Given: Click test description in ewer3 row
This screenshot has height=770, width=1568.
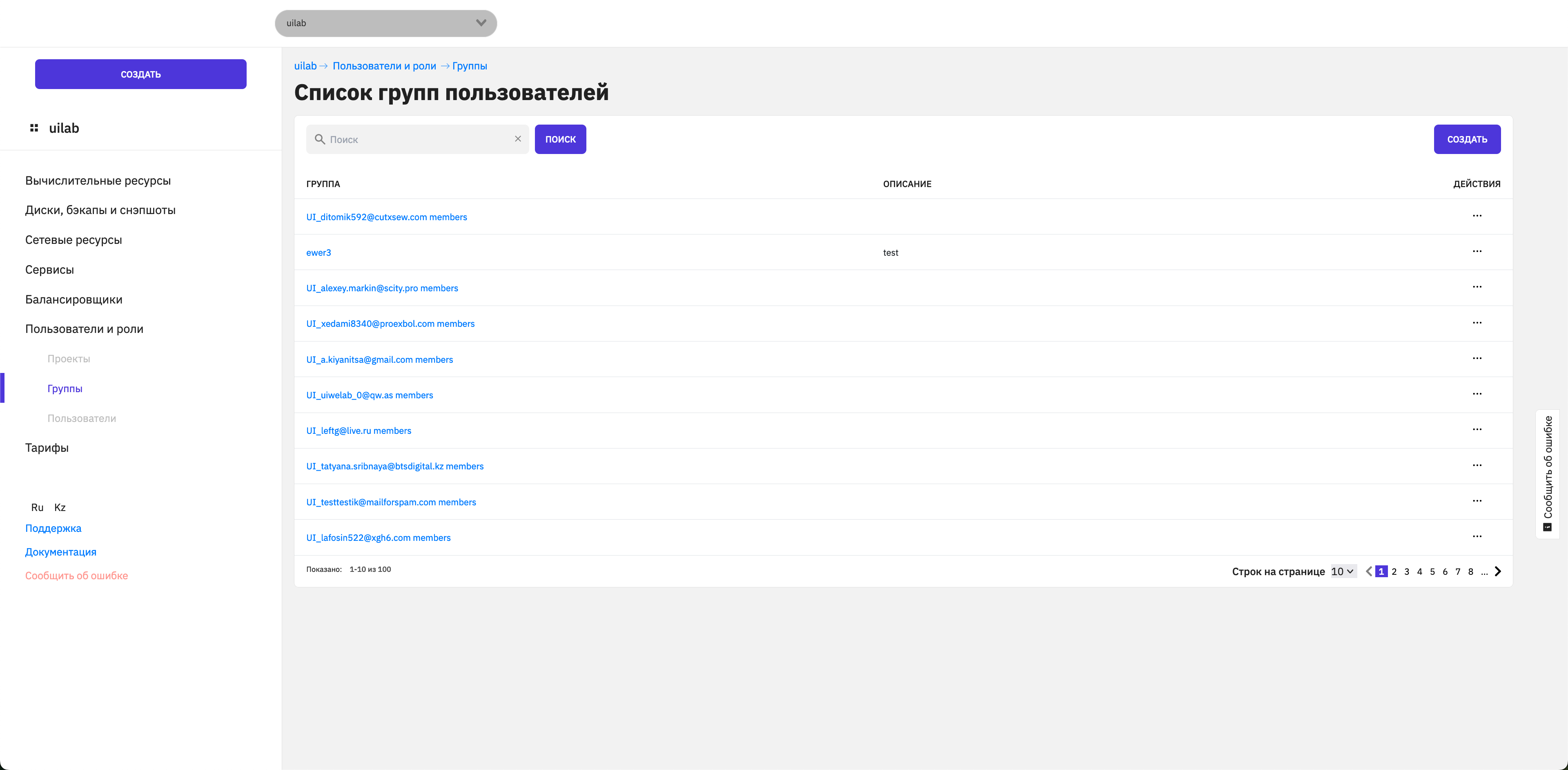Looking at the screenshot, I should pos(891,252).
